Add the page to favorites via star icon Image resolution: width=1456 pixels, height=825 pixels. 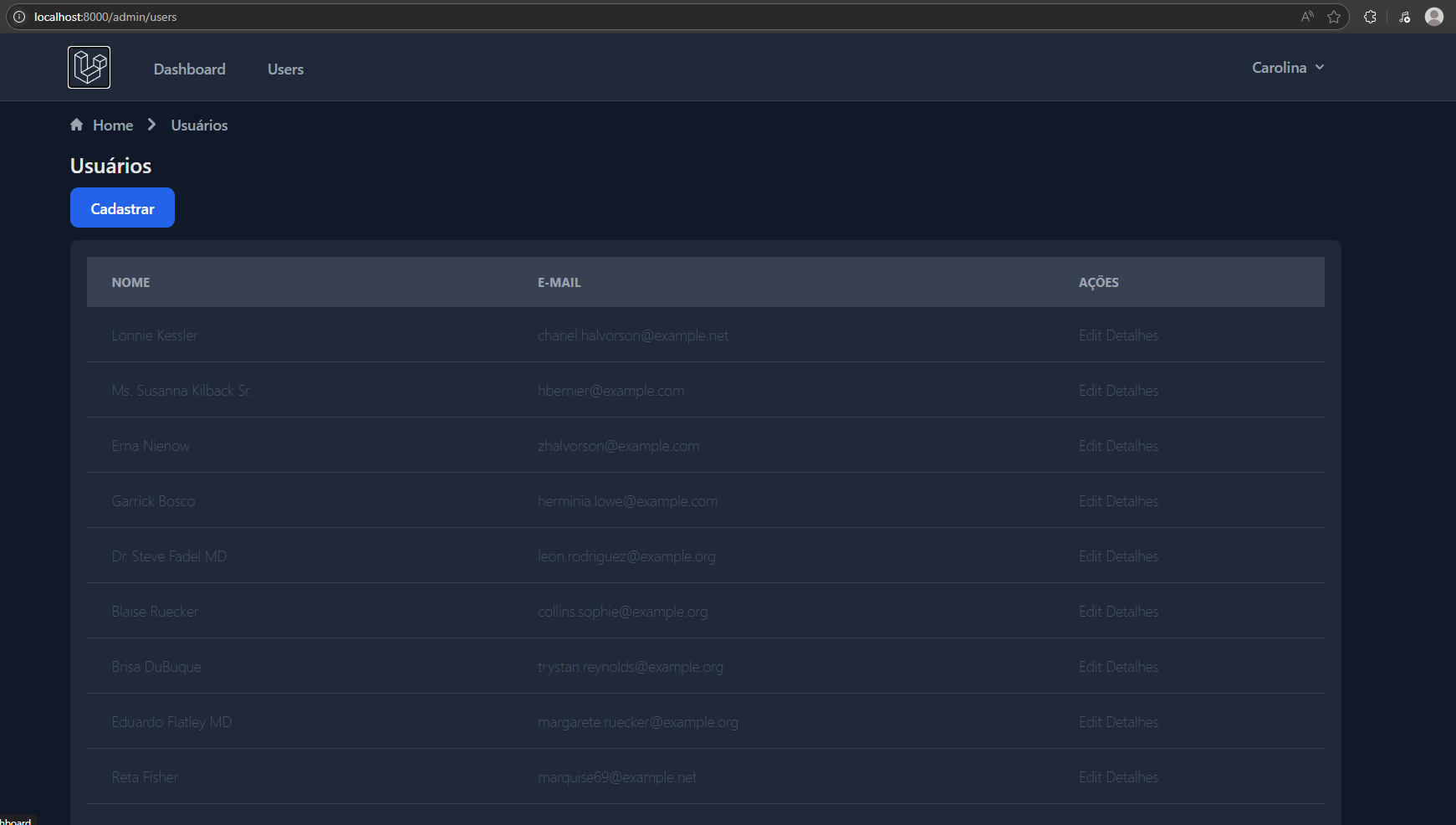1334,16
